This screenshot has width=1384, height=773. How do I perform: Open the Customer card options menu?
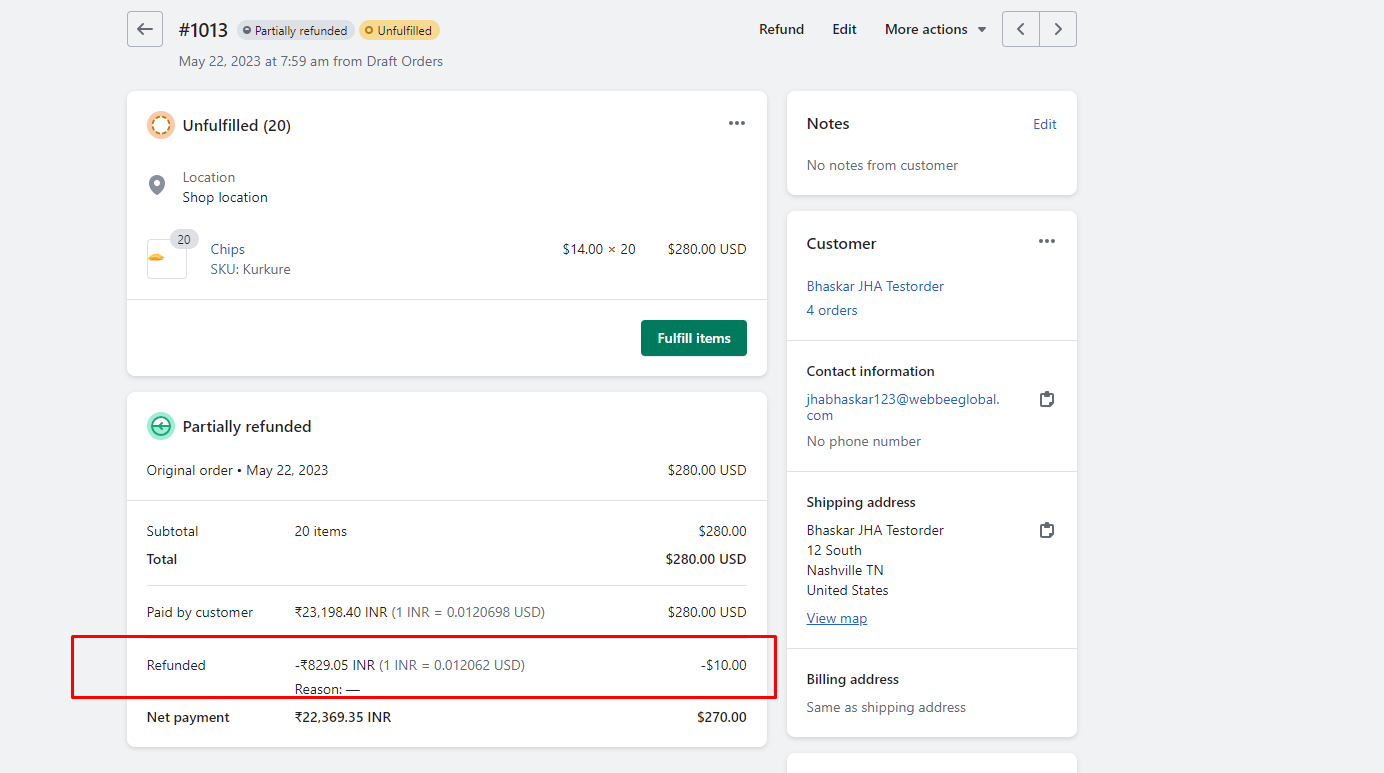click(x=1047, y=241)
